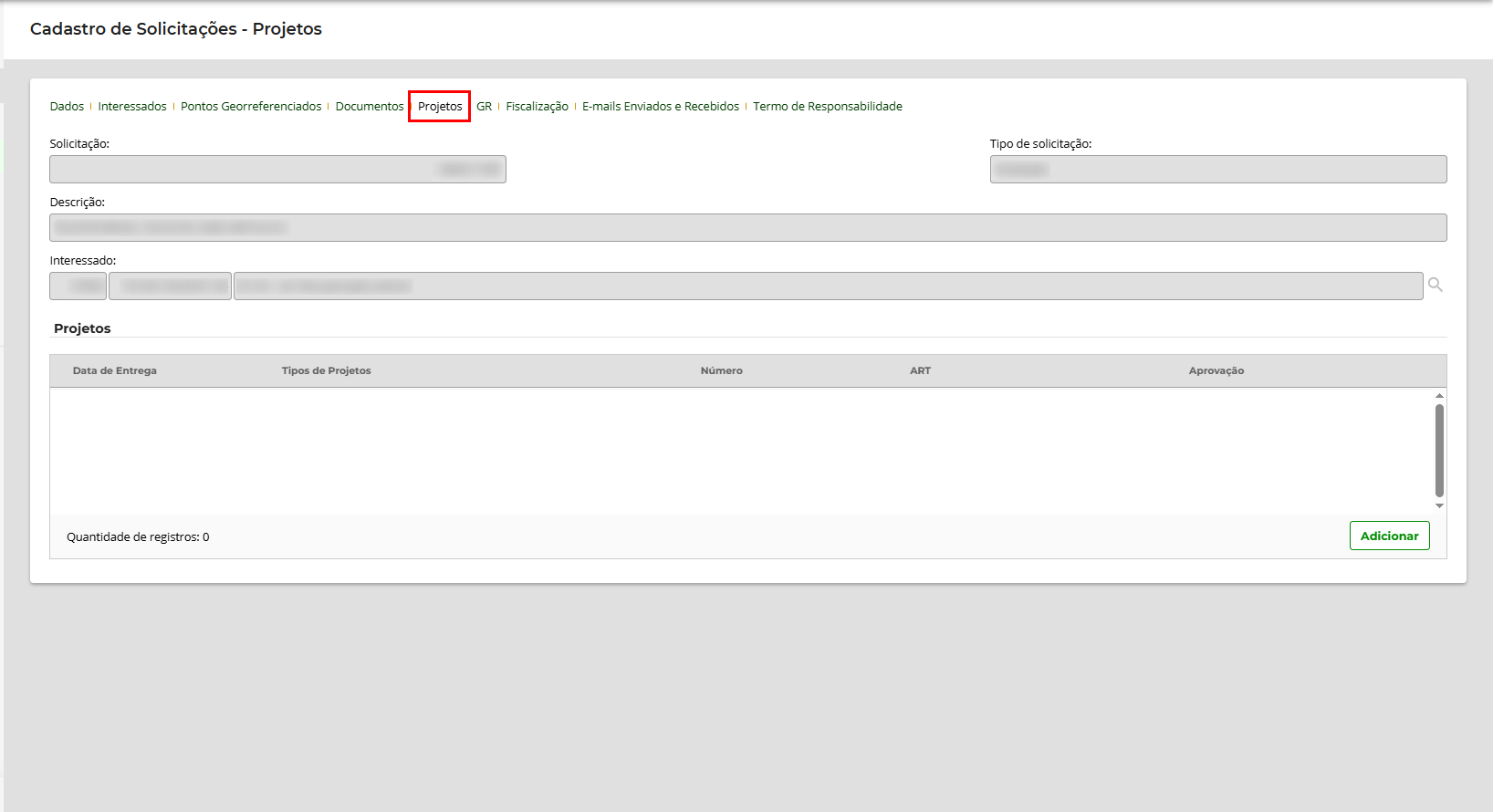The image size is (1493, 812).
Task: Switch to the Fiscalização tab
Action: (x=537, y=107)
